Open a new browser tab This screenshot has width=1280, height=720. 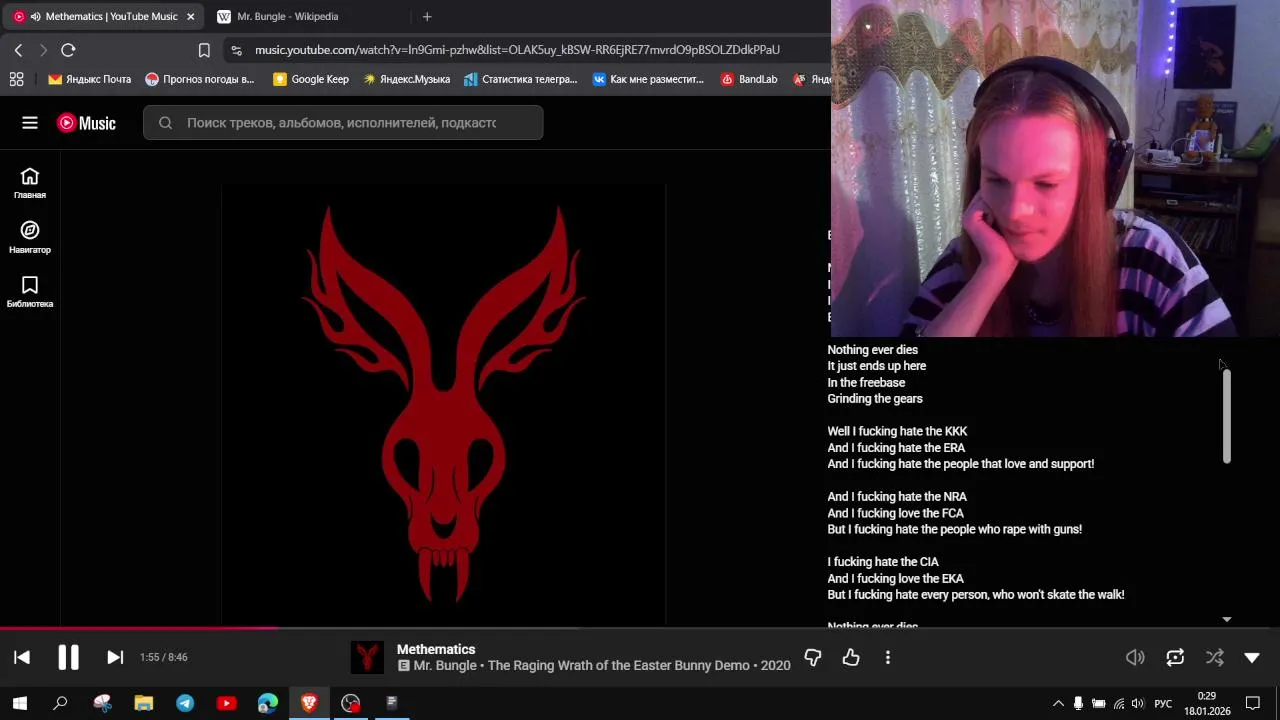pyautogui.click(x=427, y=16)
